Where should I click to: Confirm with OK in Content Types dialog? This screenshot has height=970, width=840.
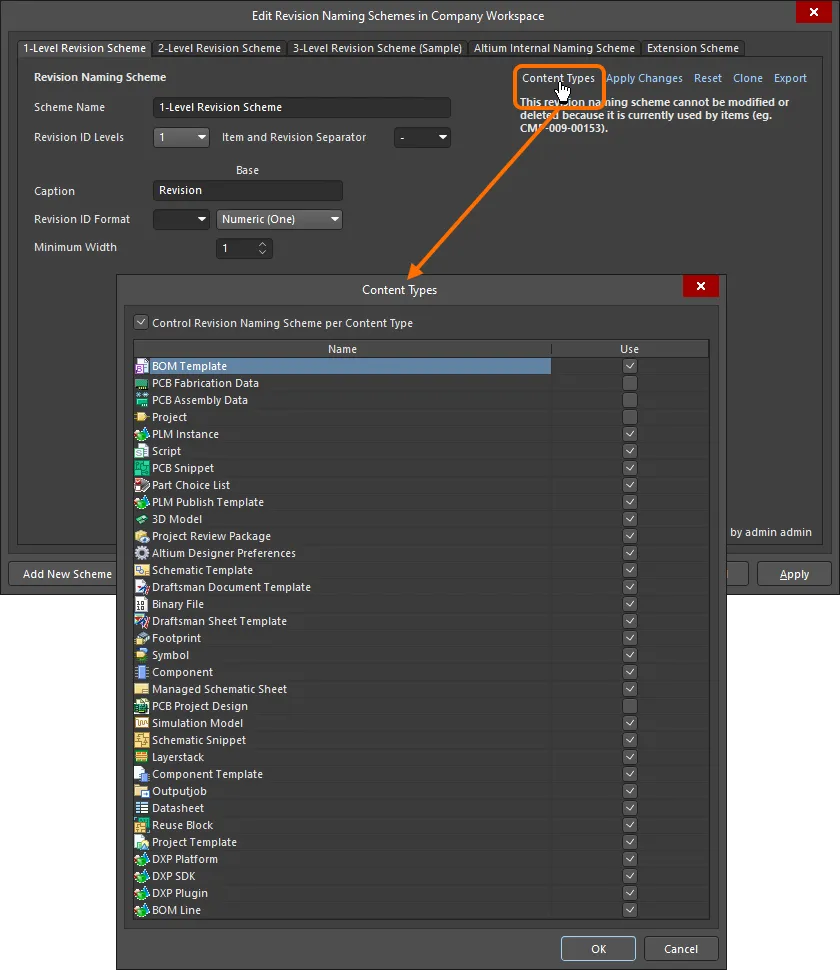coord(598,949)
